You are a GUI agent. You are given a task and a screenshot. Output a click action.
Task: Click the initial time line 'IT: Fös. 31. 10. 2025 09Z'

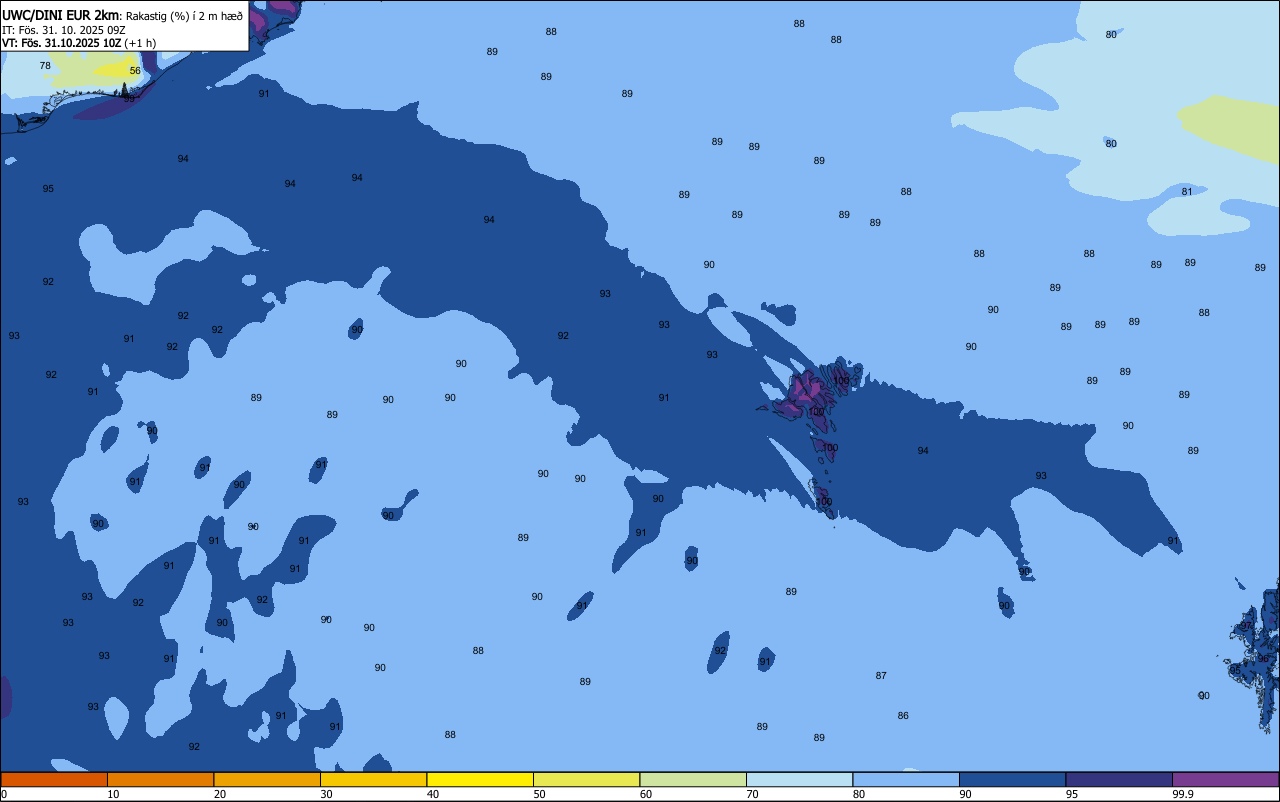coord(63,30)
